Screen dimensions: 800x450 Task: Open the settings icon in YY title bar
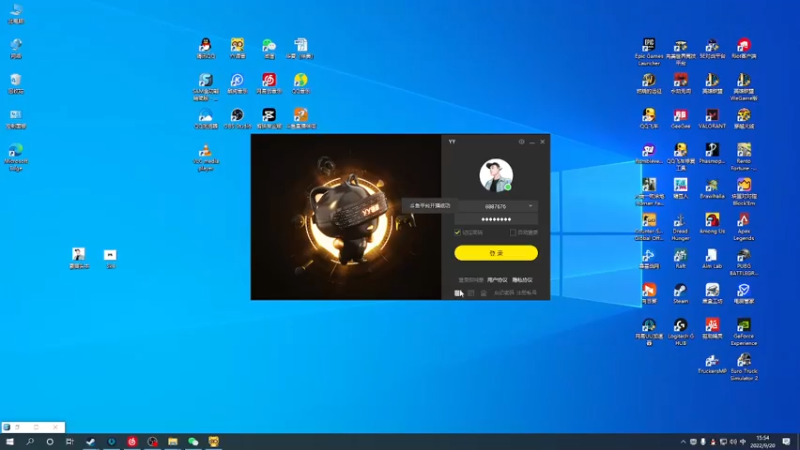(x=521, y=142)
